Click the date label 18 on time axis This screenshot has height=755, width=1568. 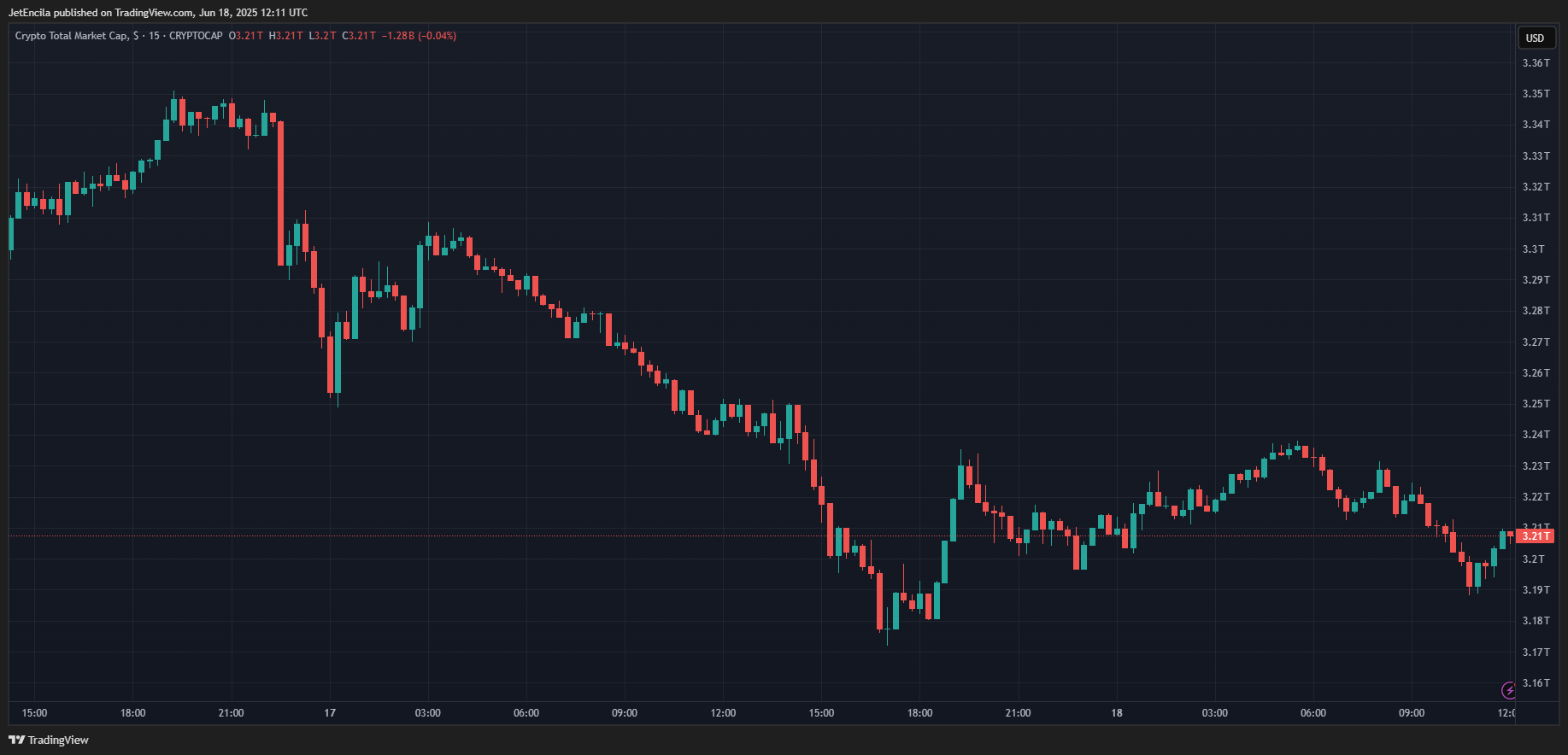pyautogui.click(x=1116, y=713)
